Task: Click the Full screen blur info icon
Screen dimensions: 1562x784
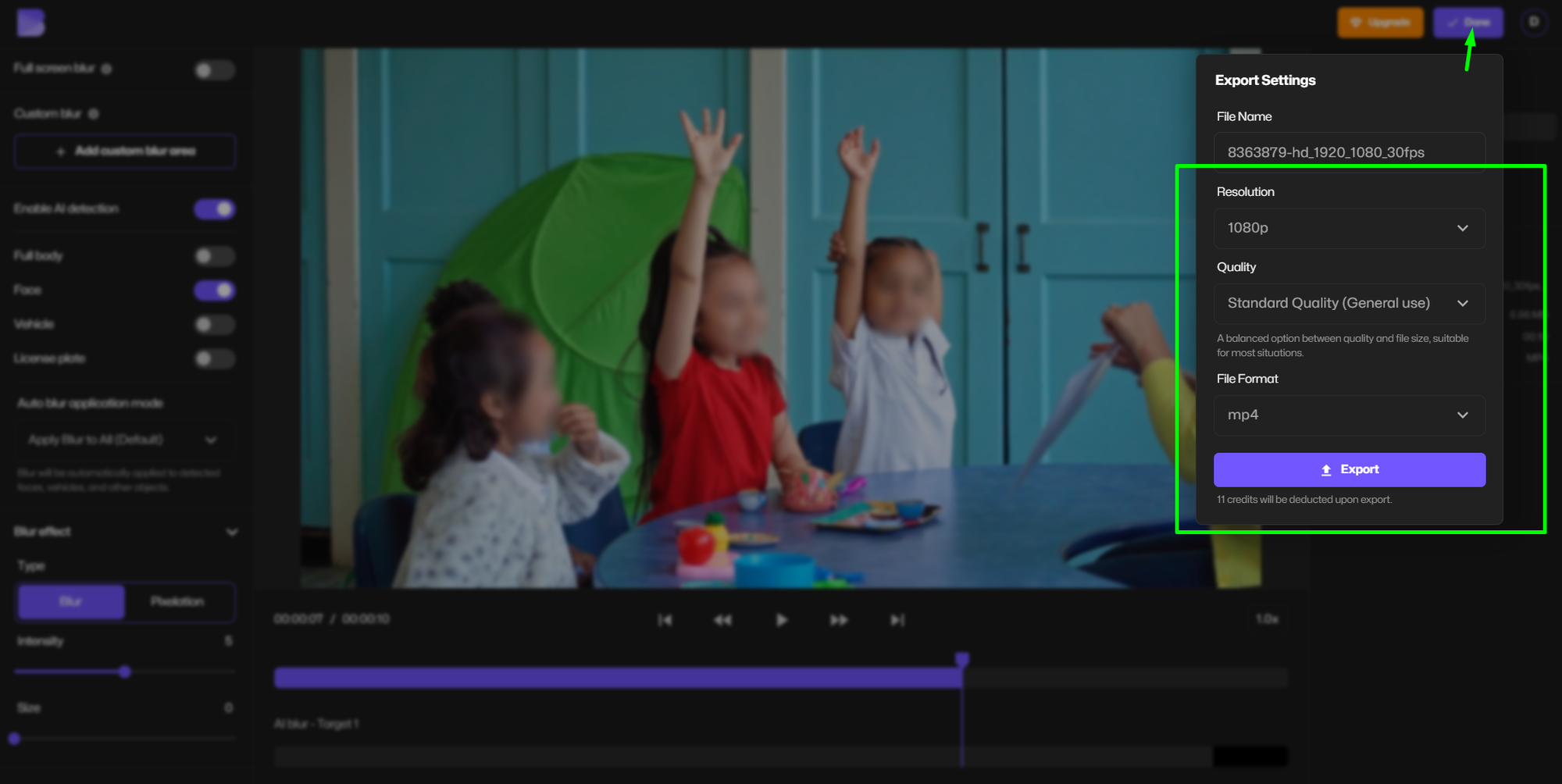Action: coord(106,69)
